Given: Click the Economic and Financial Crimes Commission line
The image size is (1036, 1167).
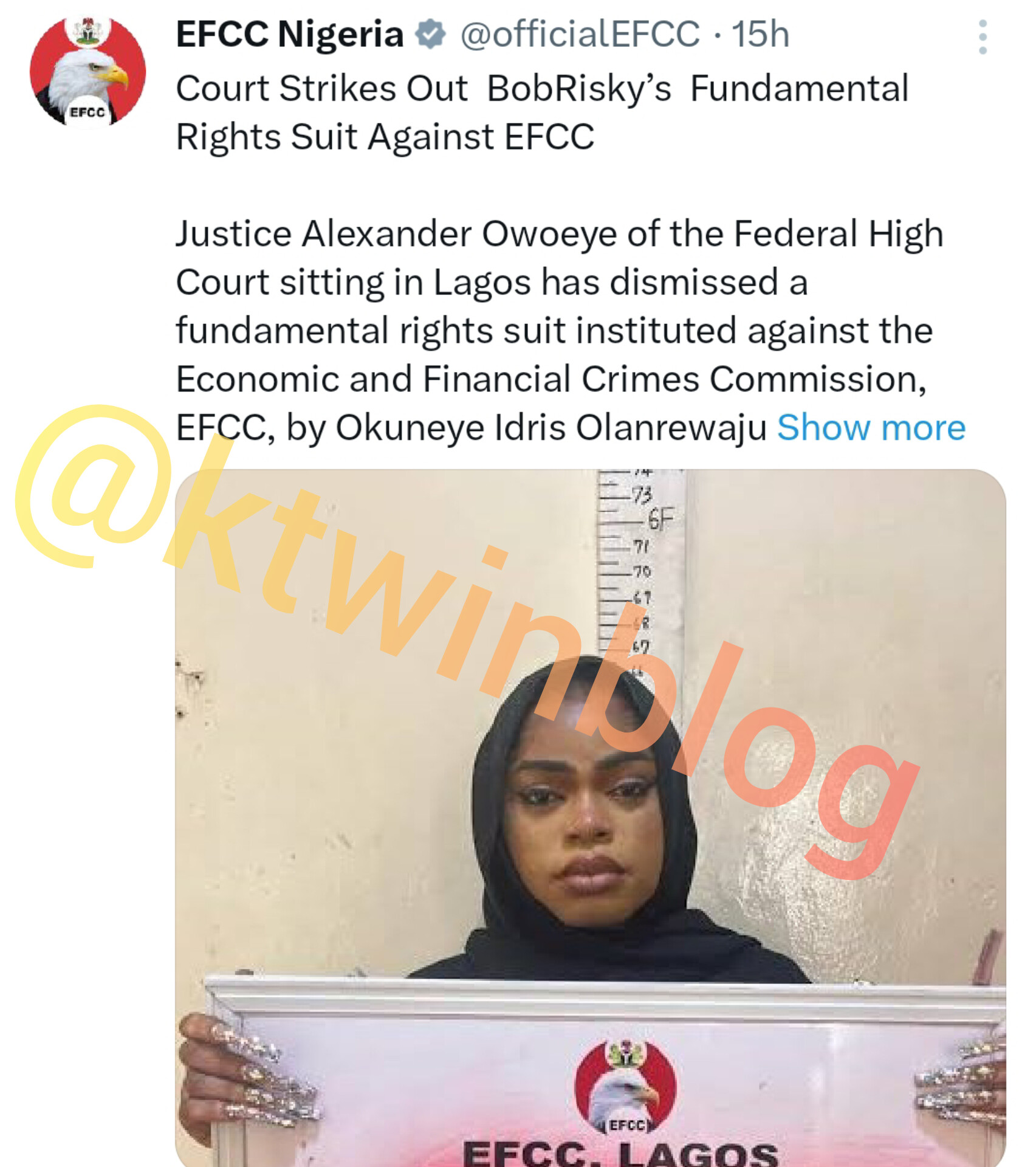Looking at the screenshot, I should click(x=551, y=379).
